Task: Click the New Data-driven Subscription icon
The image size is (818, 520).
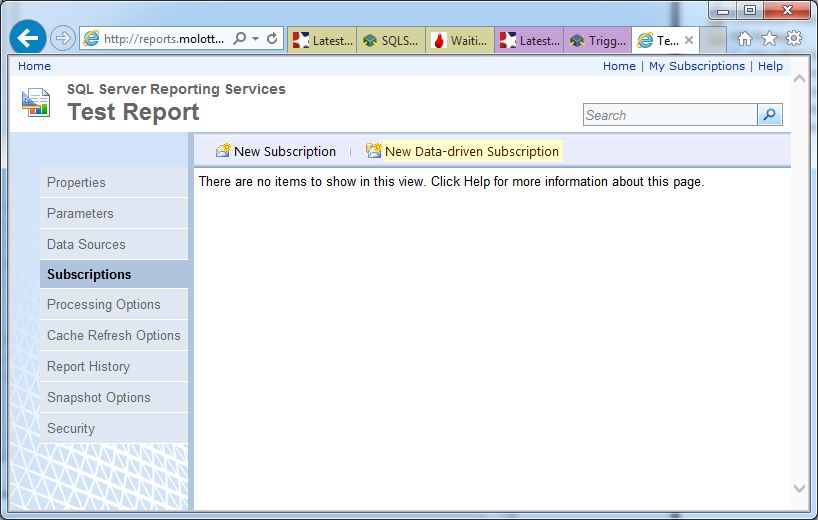Action: click(374, 151)
